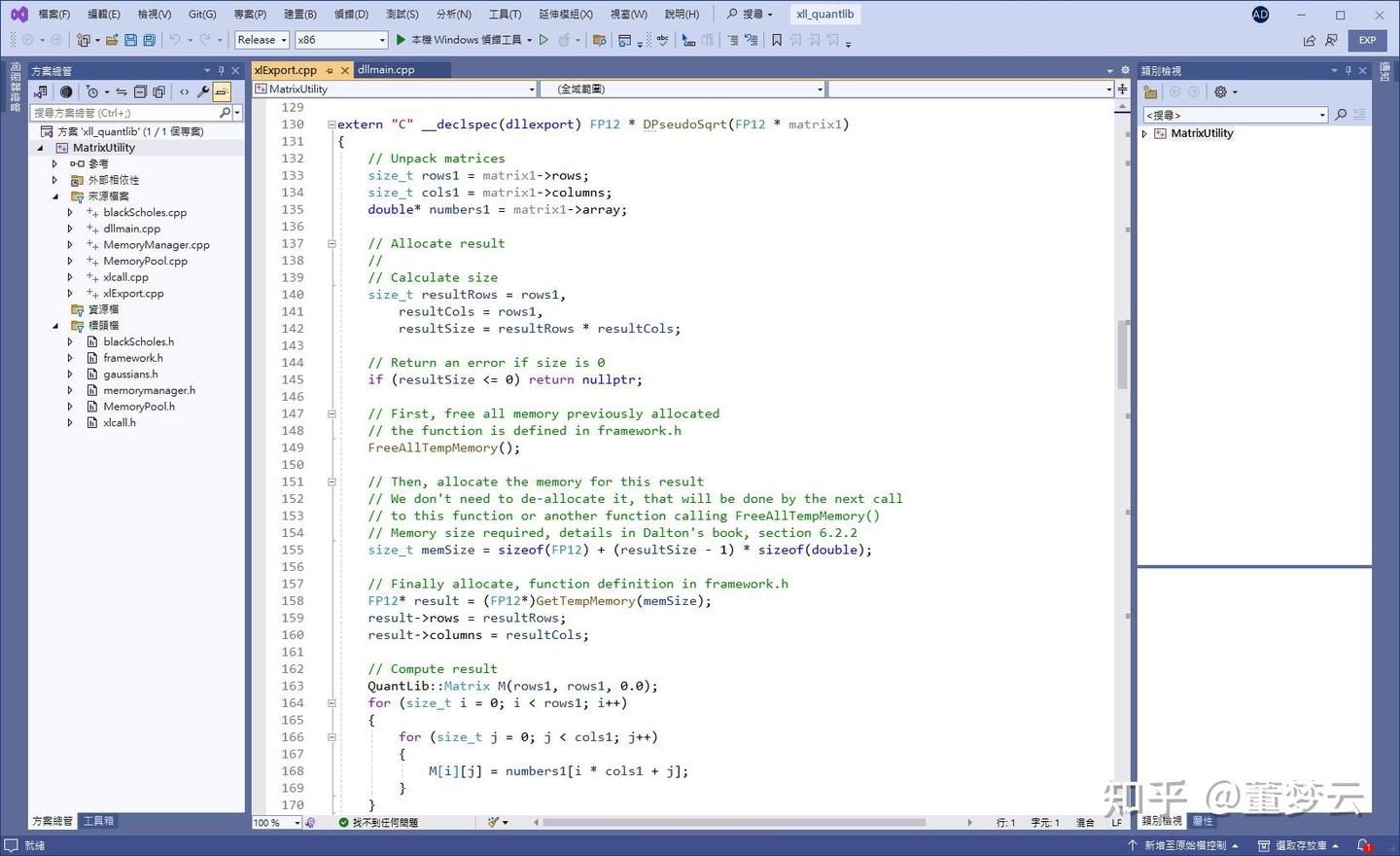Open Properties with the wrench icon
The image size is (1400, 856).
(204, 91)
